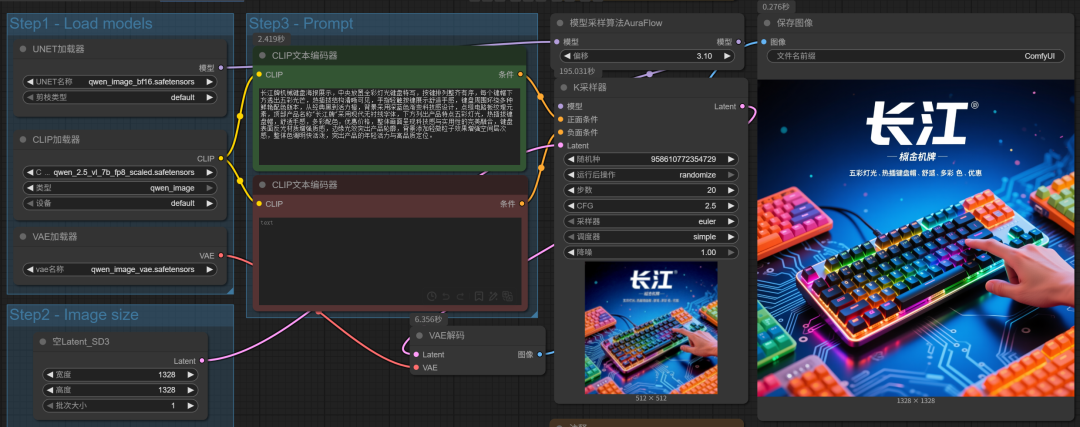Click the CLIP output port of CLIP加载器
Image resolution: width=1080 pixels, height=427 pixels.
click(220, 158)
